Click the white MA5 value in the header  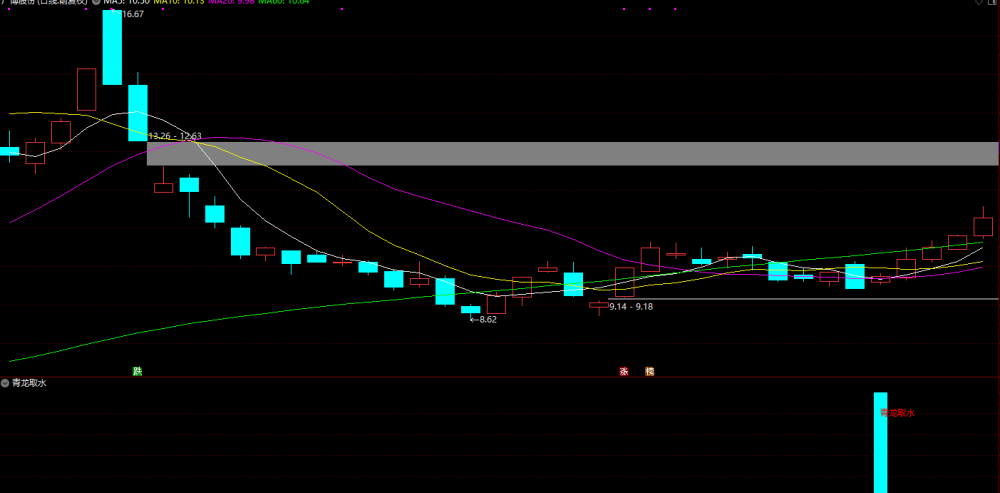(x=128, y=2)
